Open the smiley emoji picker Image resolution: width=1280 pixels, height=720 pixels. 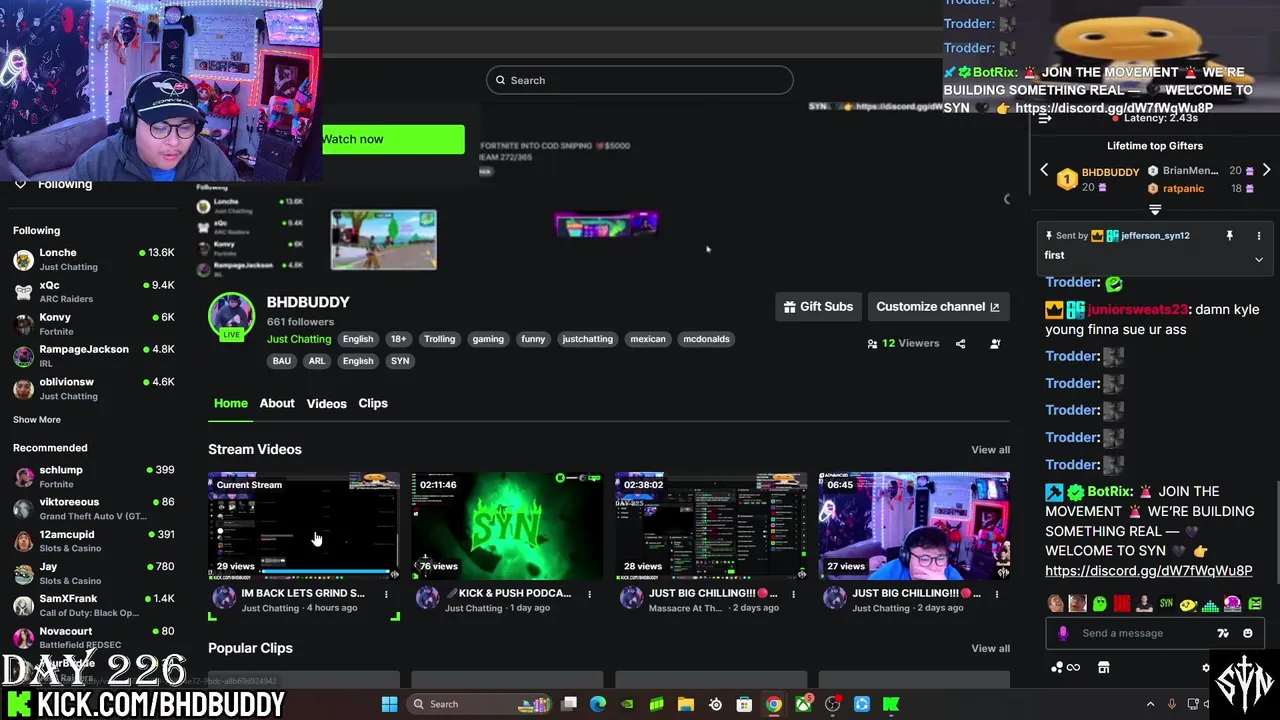pos(1247,633)
